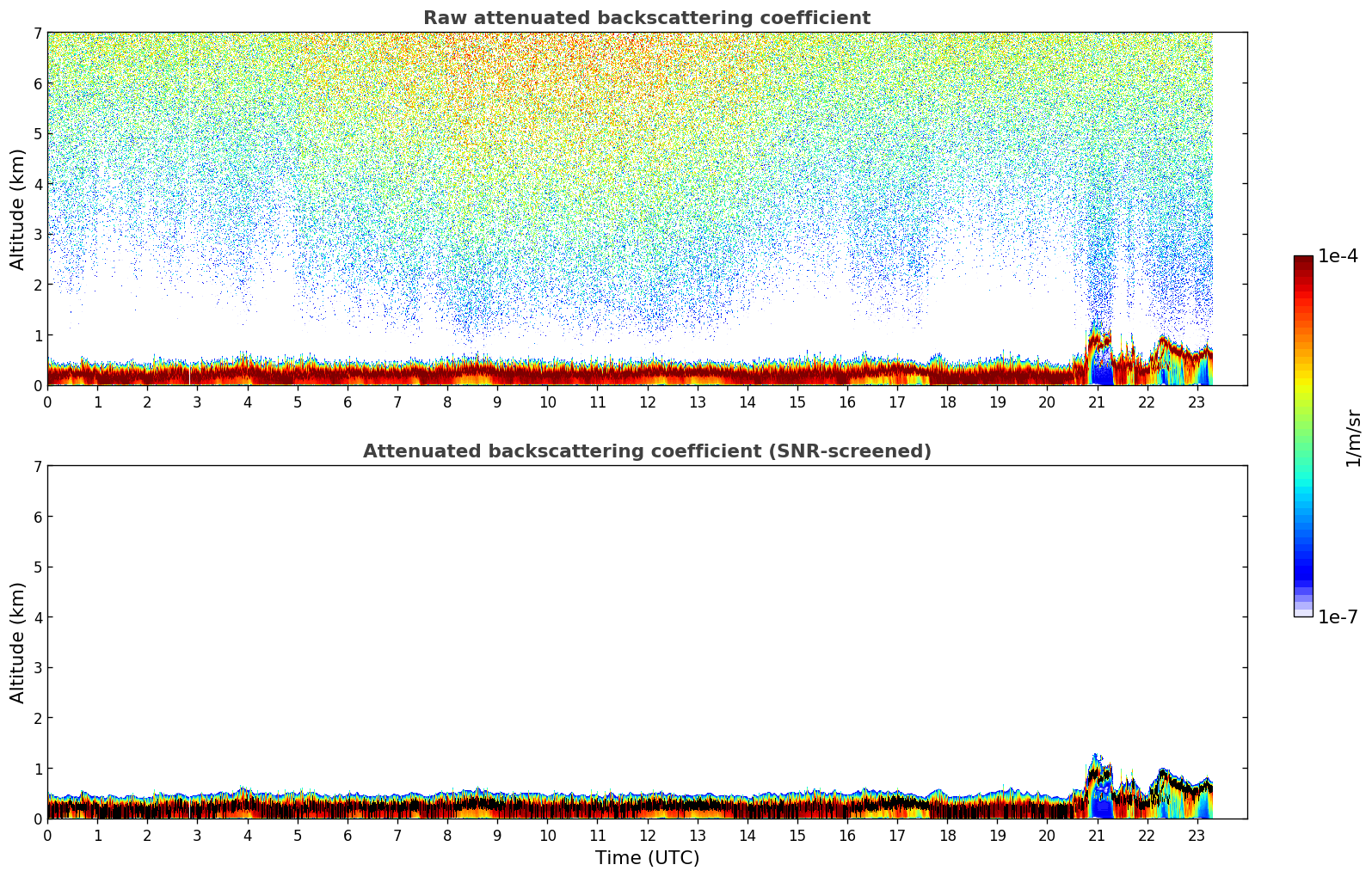The height and width of the screenshot is (877, 1372).
Task: Click the blue vertical streak above 21 UTC in top panel
Action: click(x=1098, y=258)
